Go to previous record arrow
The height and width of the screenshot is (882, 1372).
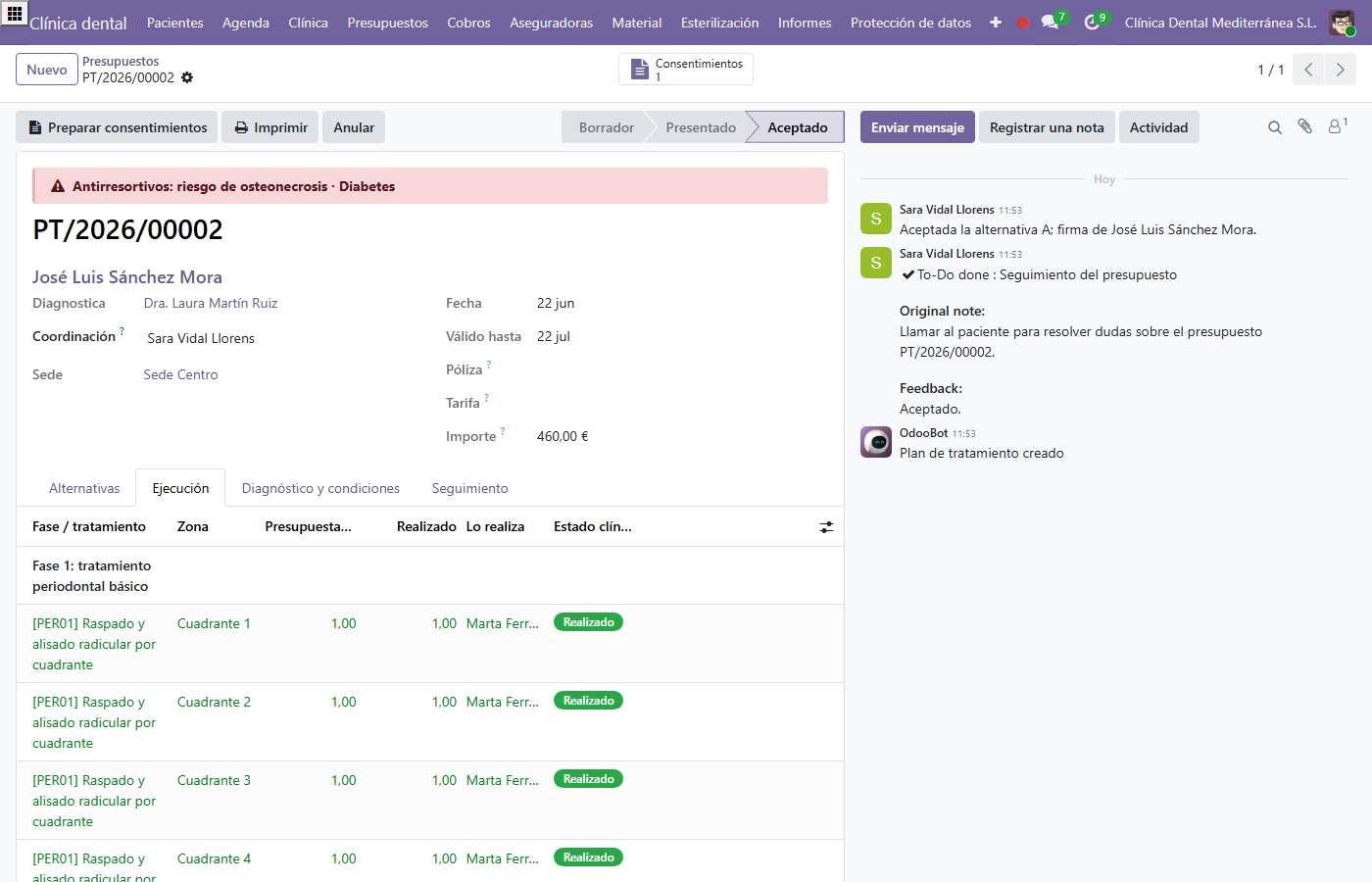click(x=1308, y=70)
